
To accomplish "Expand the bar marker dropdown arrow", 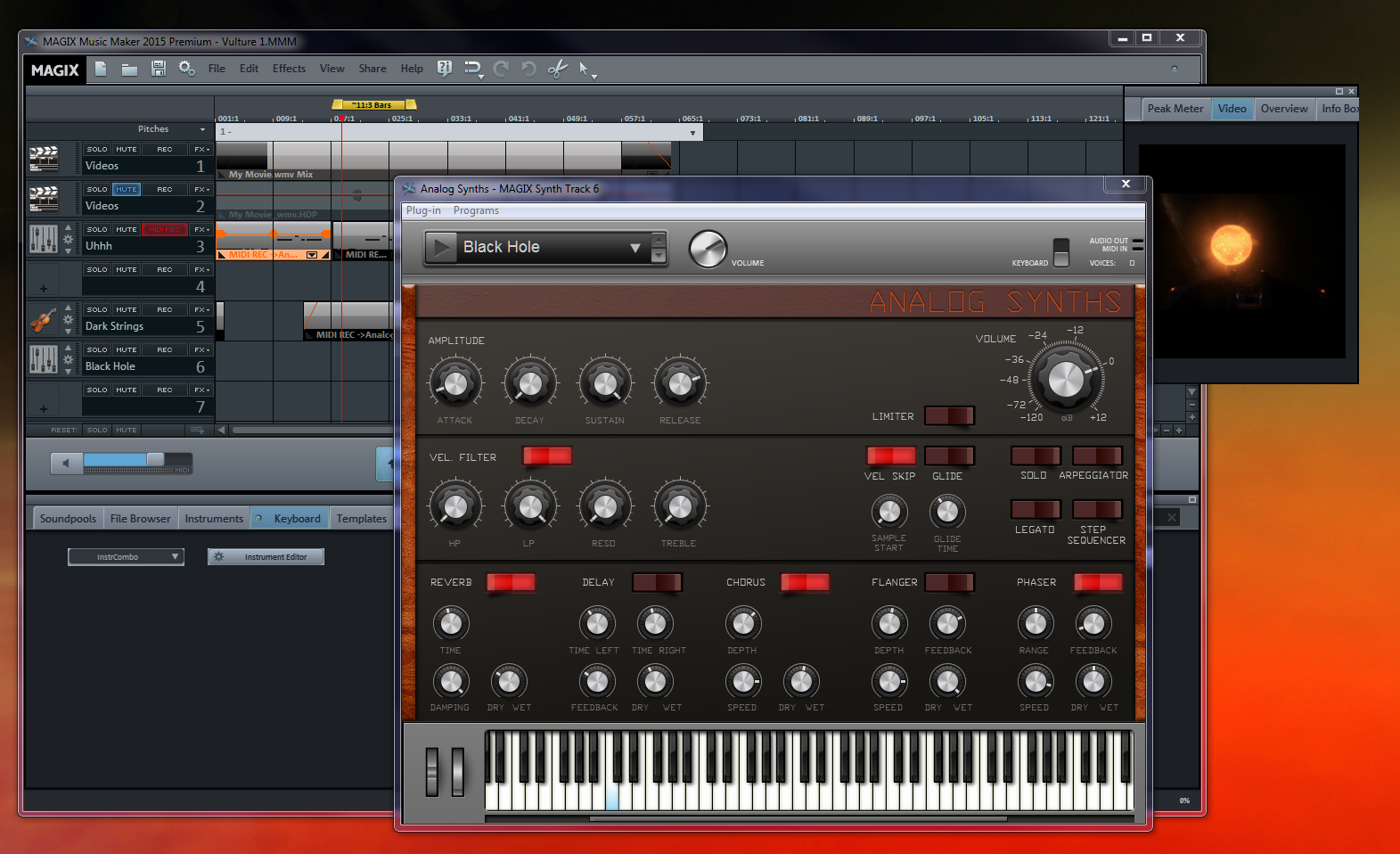I will pyautogui.click(x=692, y=133).
